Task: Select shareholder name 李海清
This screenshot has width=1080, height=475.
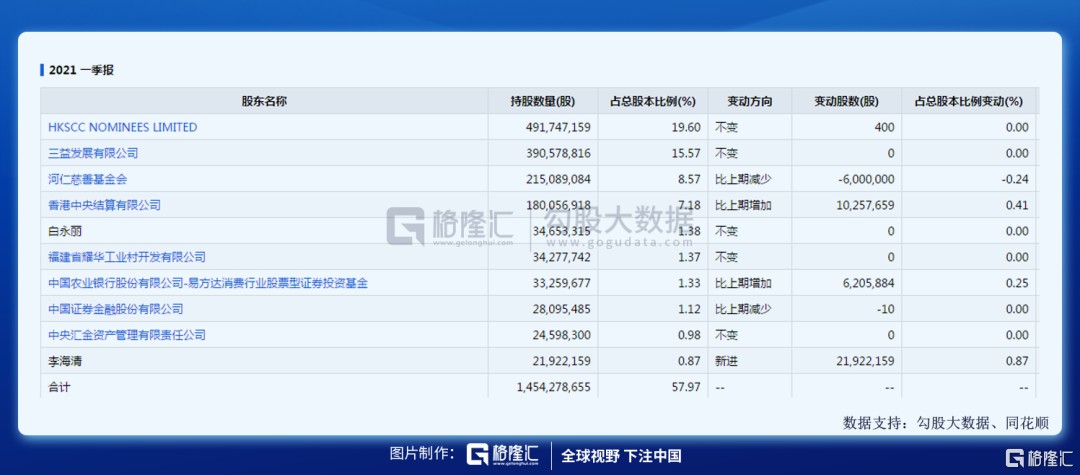Action: coord(65,361)
